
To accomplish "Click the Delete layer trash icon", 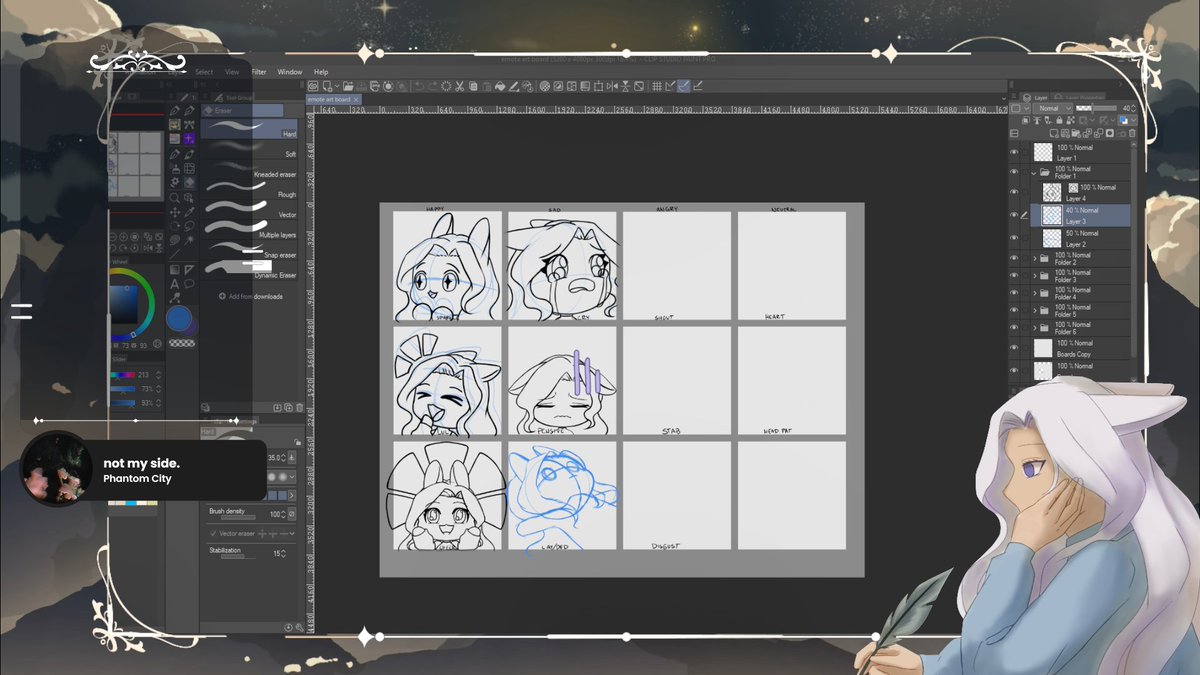I will (1132, 133).
